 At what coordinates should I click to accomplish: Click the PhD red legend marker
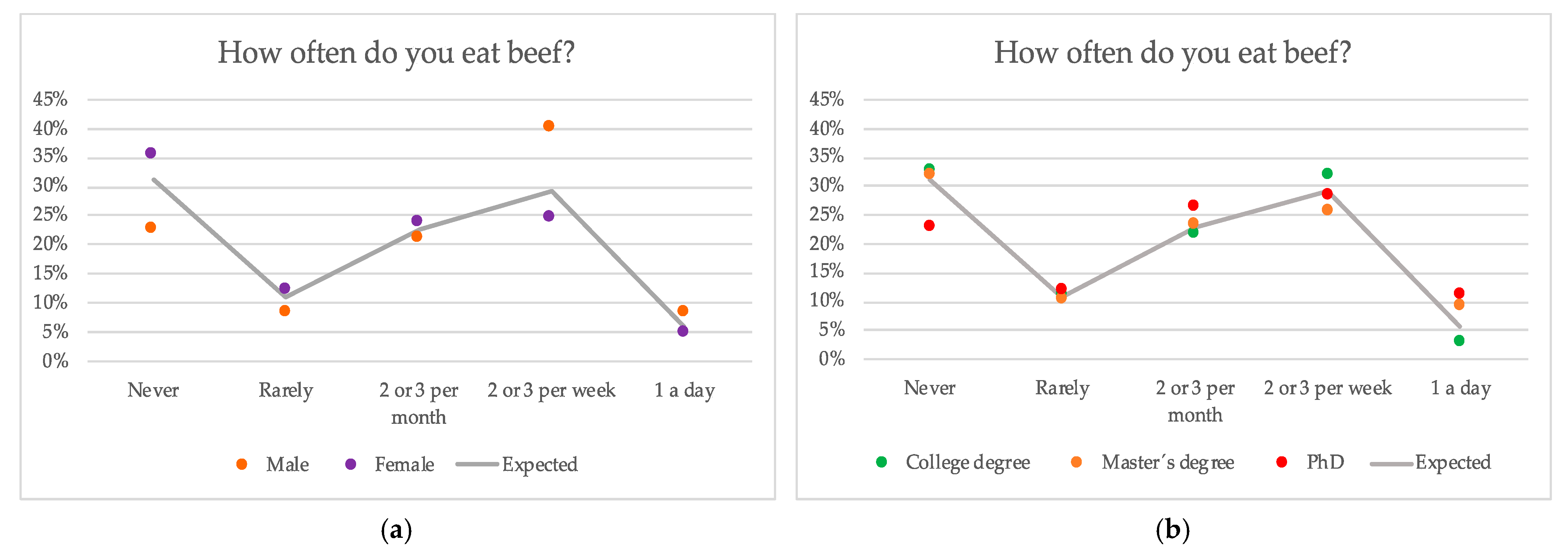1282,462
